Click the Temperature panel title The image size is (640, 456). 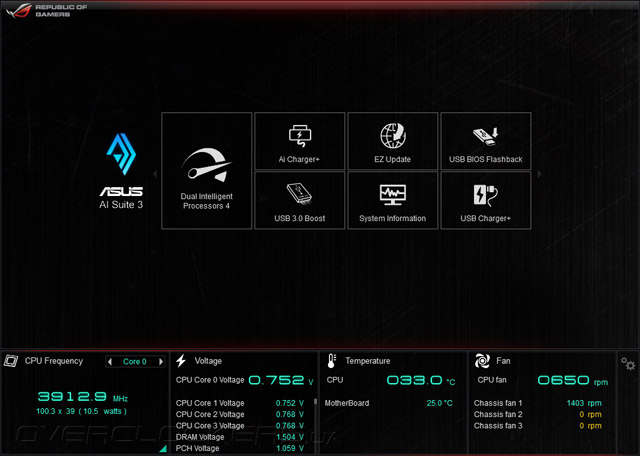click(x=368, y=361)
